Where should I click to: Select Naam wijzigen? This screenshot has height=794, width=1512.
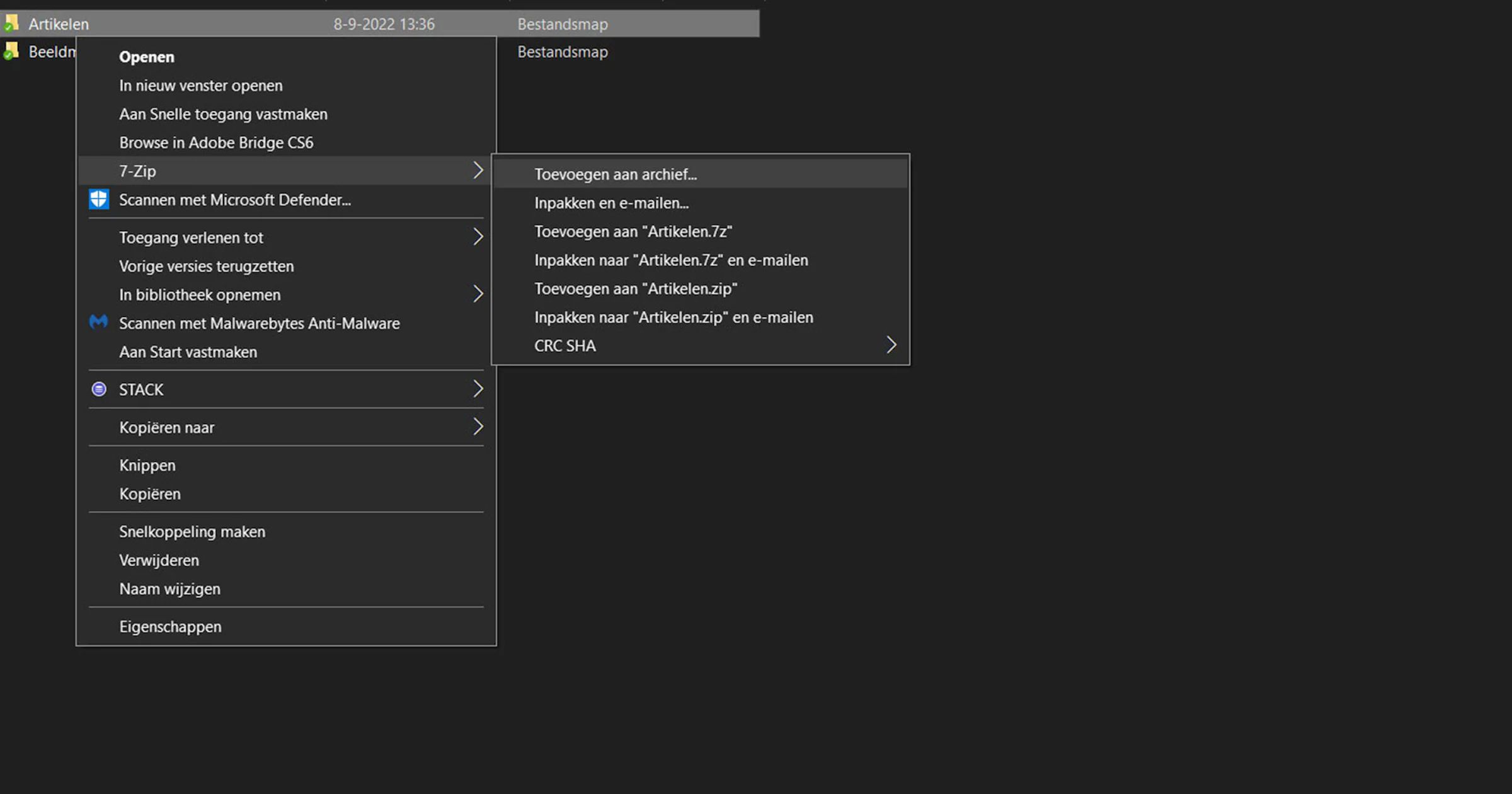tap(286, 589)
